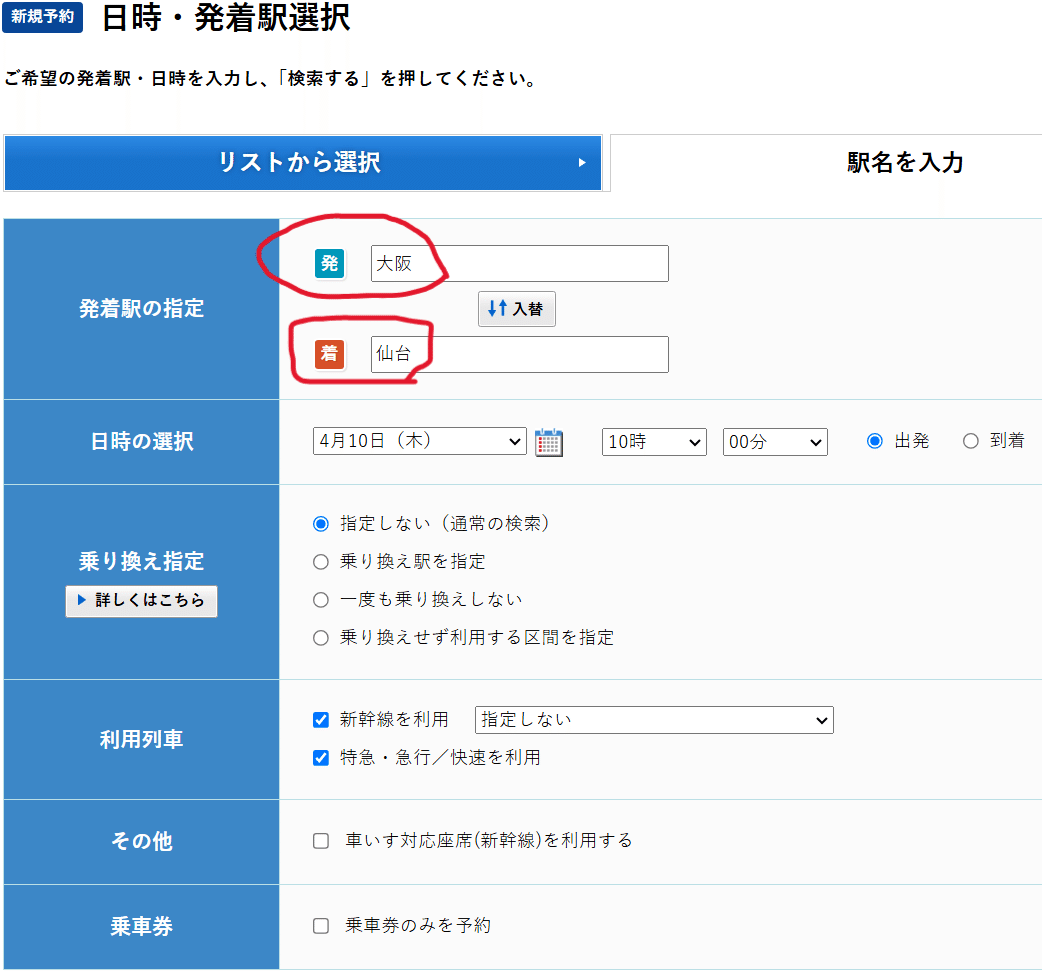Open 詳しくはこちら details button

[x=142, y=601]
